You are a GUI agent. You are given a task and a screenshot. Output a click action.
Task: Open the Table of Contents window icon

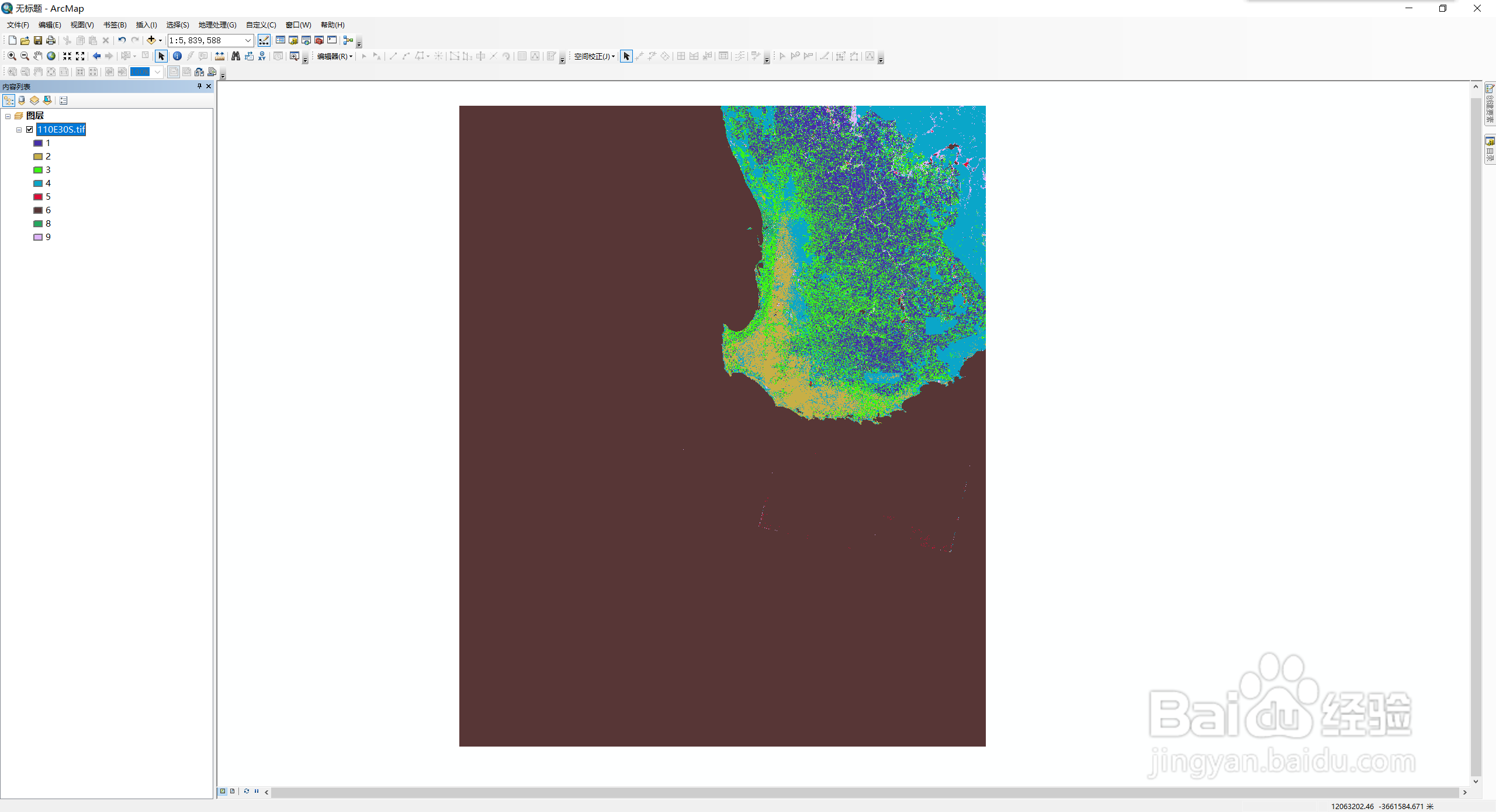(280, 40)
